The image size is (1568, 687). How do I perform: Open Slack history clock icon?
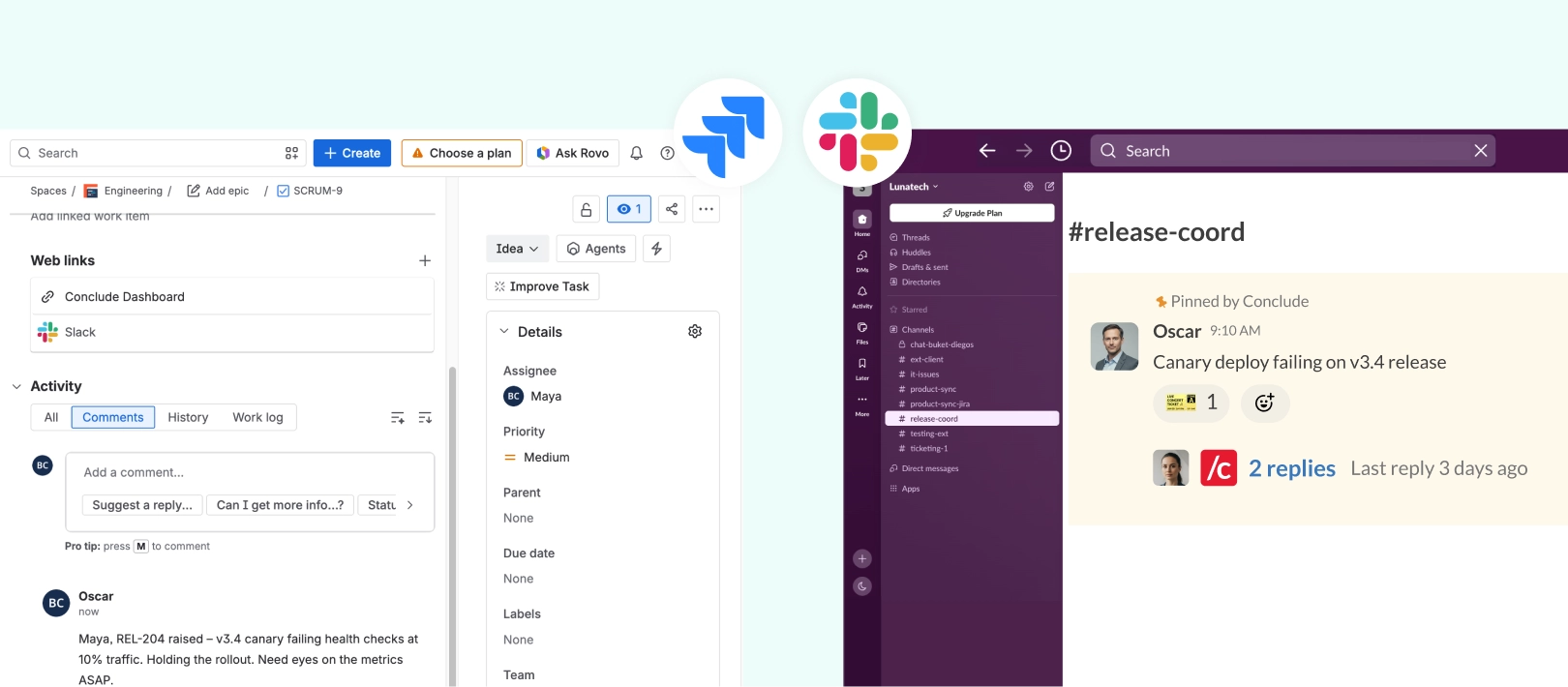click(x=1061, y=150)
